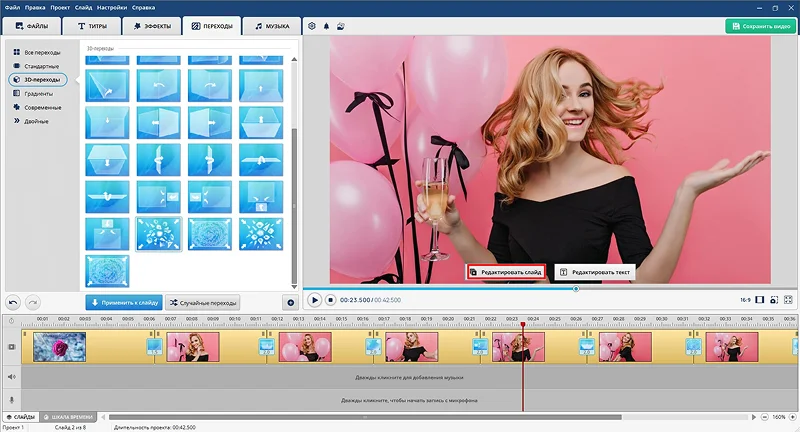
Task: Click the music track placeholder text
Action: pos(409,377)
